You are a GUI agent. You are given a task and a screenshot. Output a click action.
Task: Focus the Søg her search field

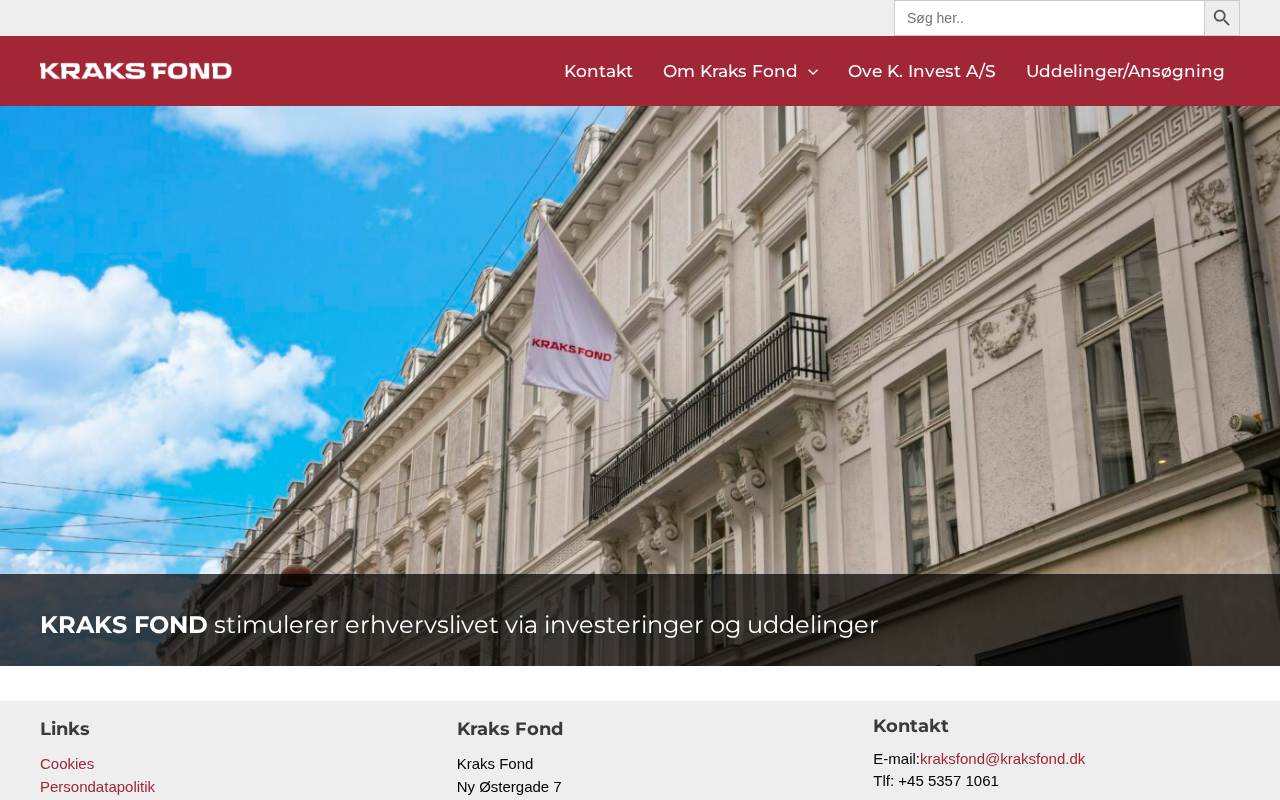click(1049, 18)
